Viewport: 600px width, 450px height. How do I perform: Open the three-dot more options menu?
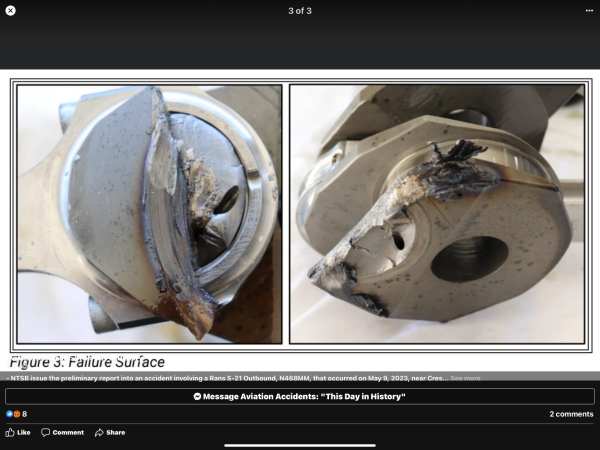(x=589, y=10)
